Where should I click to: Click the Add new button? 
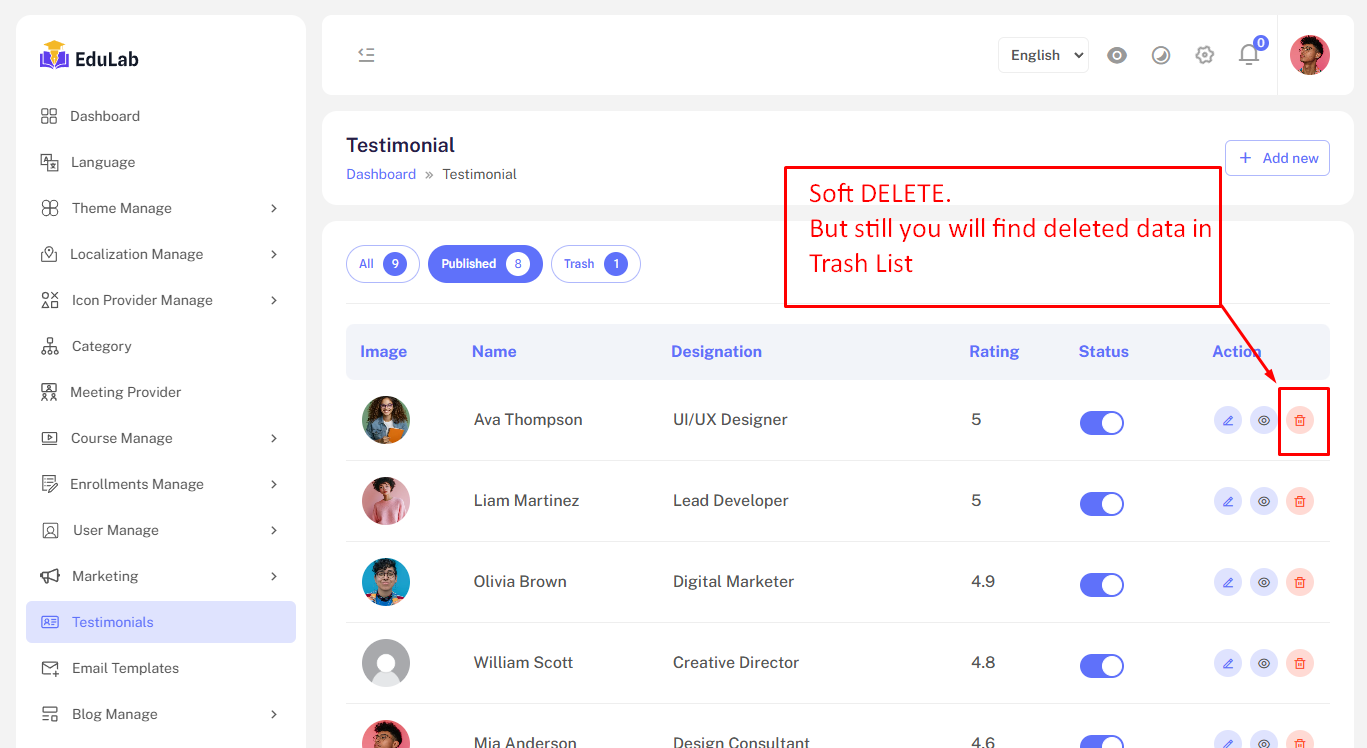(1277, 158)
